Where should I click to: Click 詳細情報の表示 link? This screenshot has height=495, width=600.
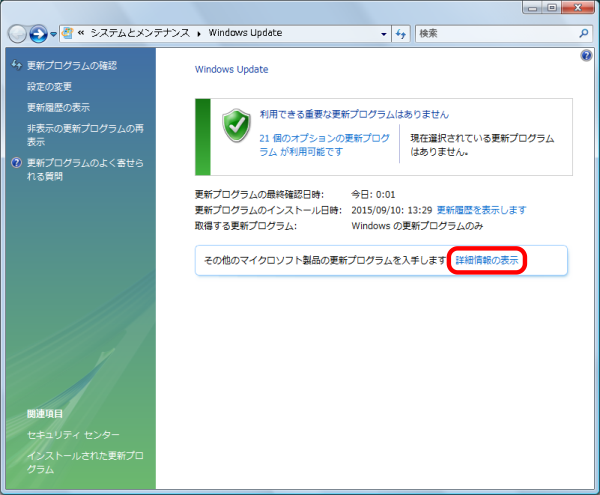click(487, 261)
